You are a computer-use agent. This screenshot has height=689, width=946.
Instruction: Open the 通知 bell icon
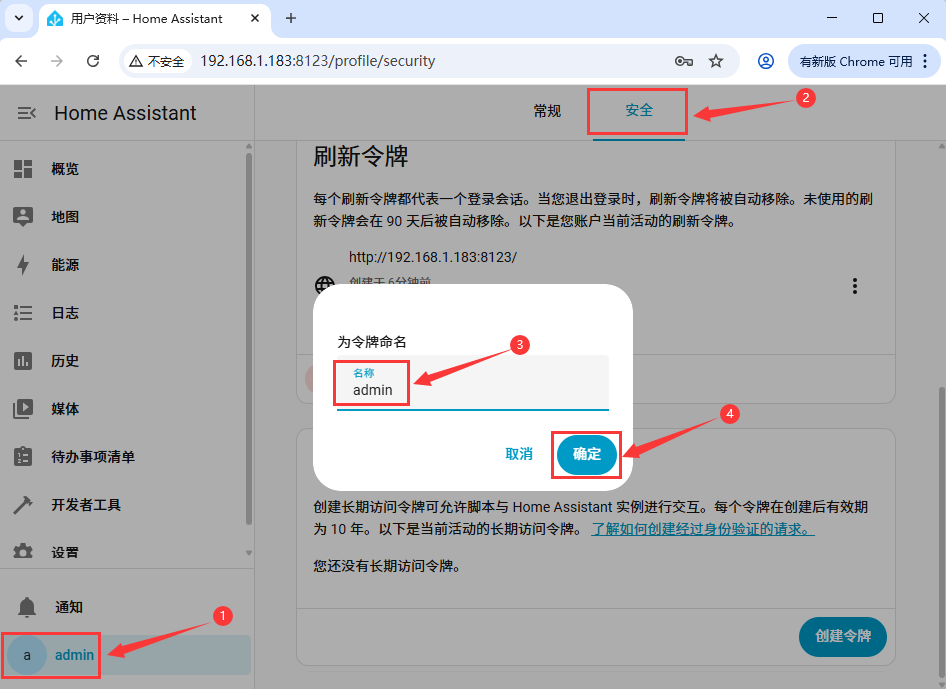click(27, 607)
